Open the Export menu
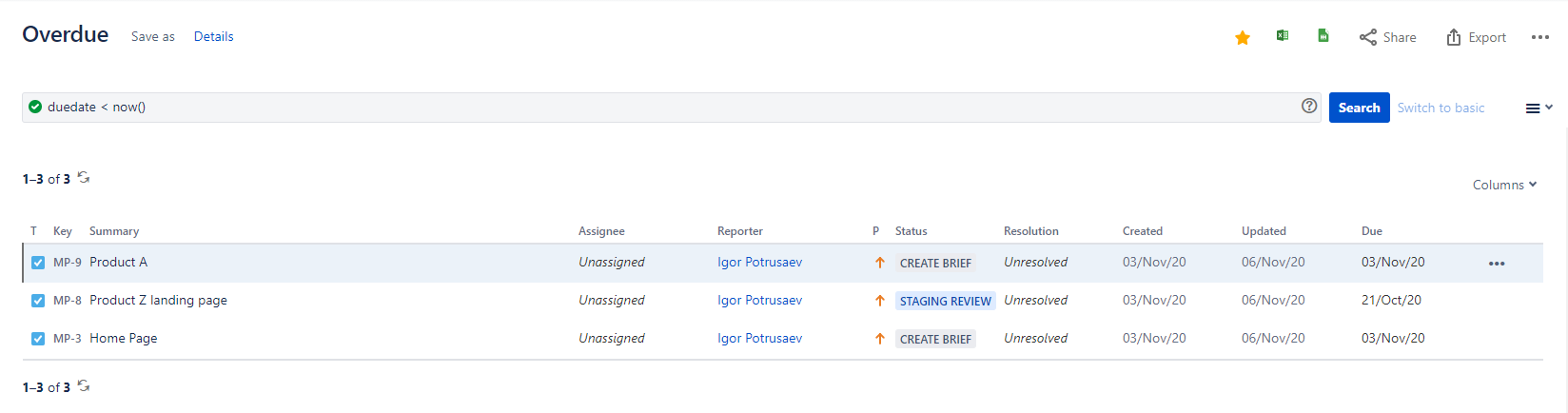Screen dimensions: 1568x413 coord(1476,37)
